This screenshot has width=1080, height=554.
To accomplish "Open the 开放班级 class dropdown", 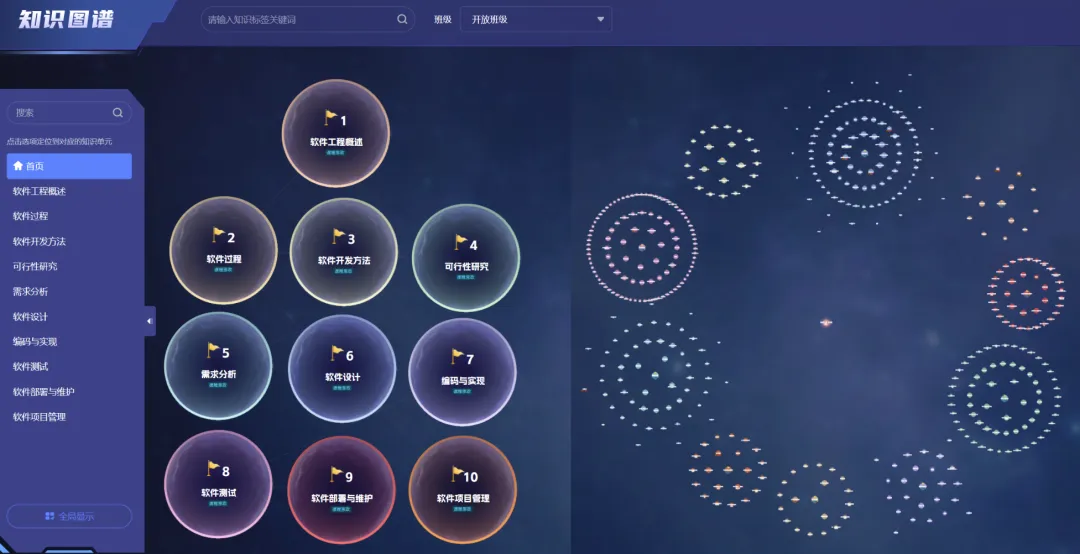I will [536, 19].
